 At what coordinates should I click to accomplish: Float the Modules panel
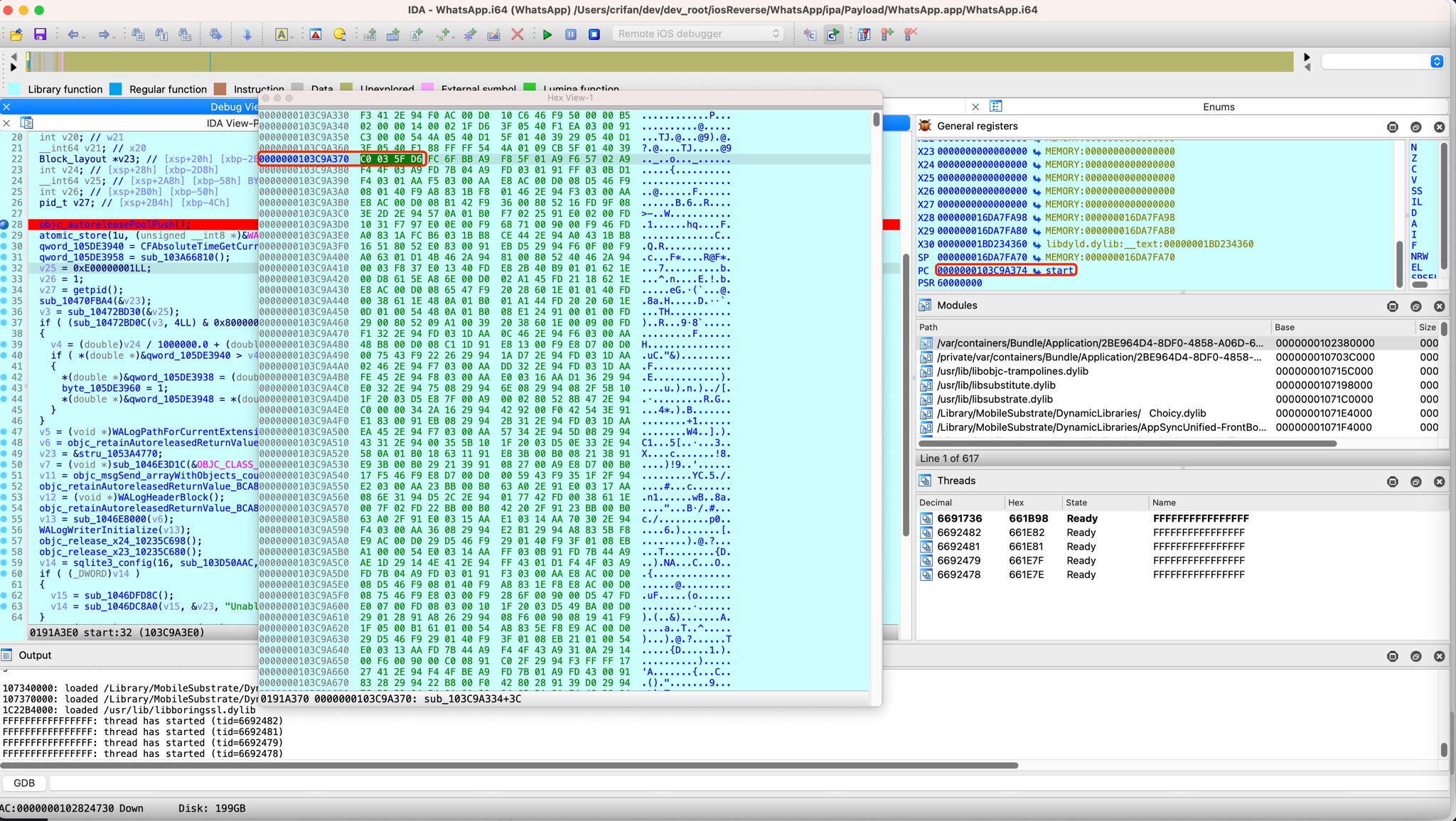tap(1415, 306)
